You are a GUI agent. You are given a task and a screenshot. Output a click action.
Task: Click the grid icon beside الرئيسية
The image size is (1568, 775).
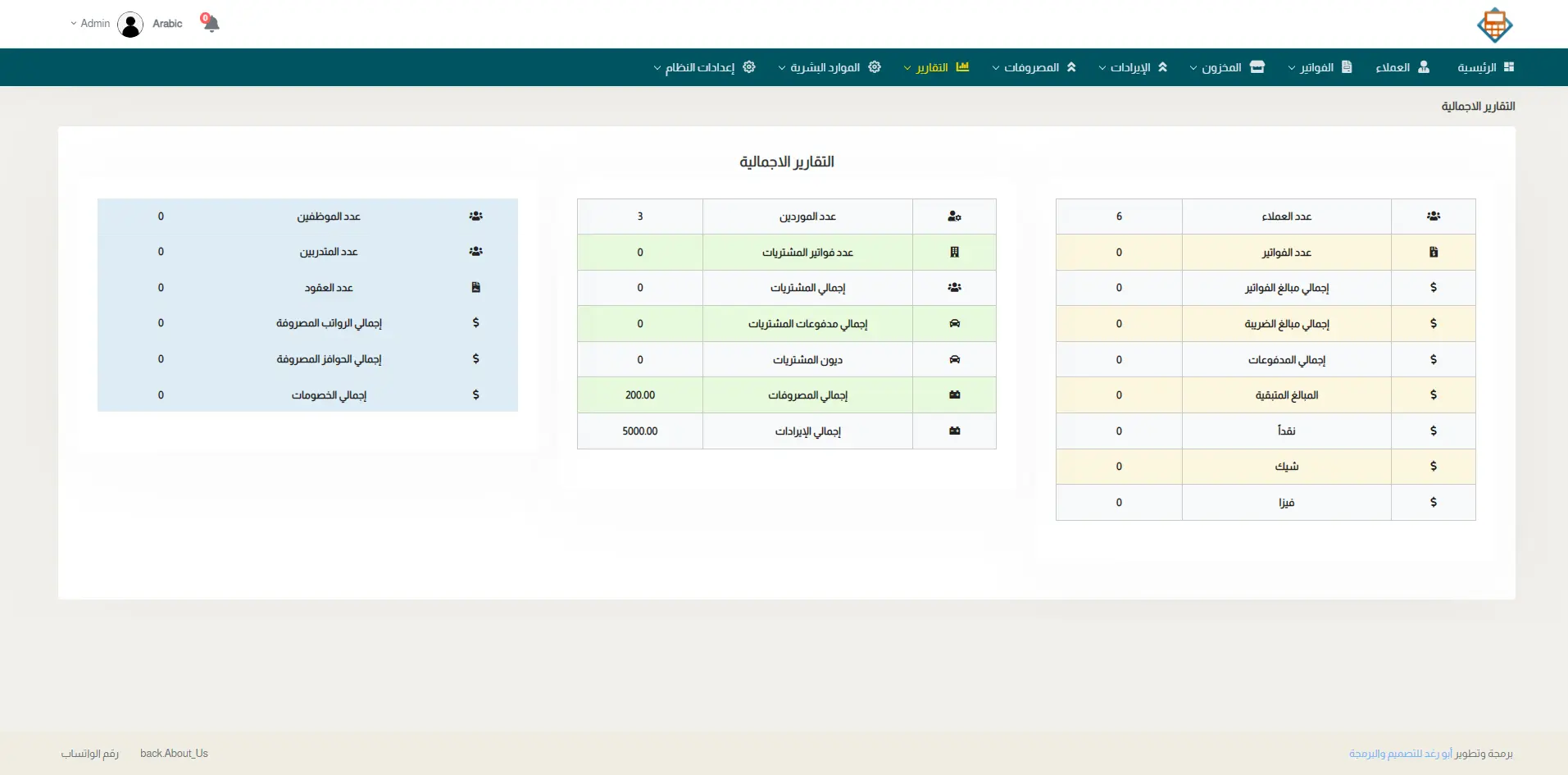pyautogui.click(x=1509, y=67)
